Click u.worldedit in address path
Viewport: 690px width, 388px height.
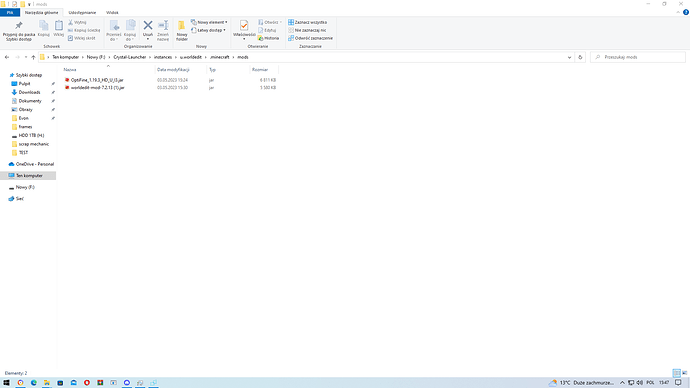tap(191, 57)
